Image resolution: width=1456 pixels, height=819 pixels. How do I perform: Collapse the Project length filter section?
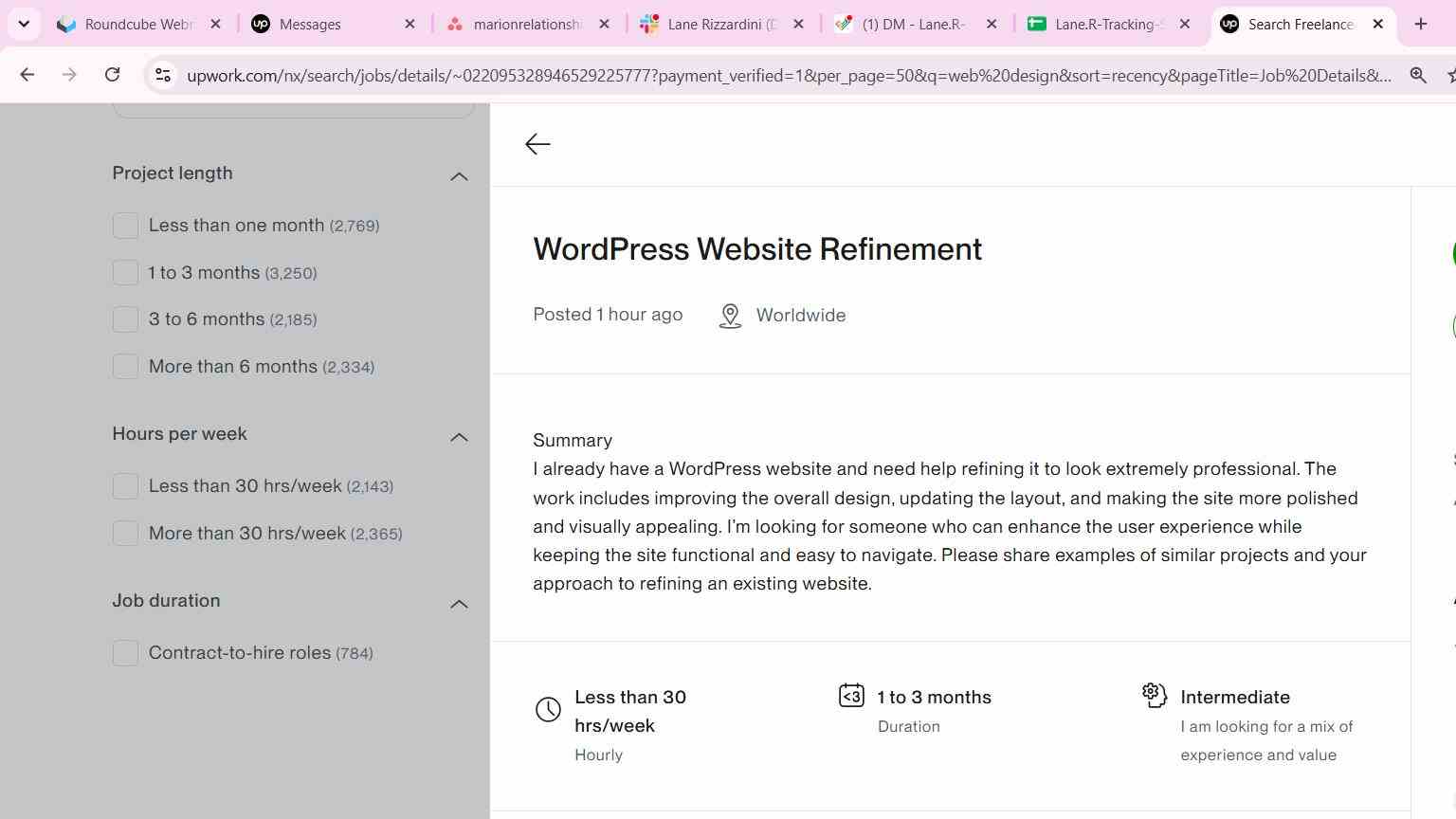coord(459,176)
